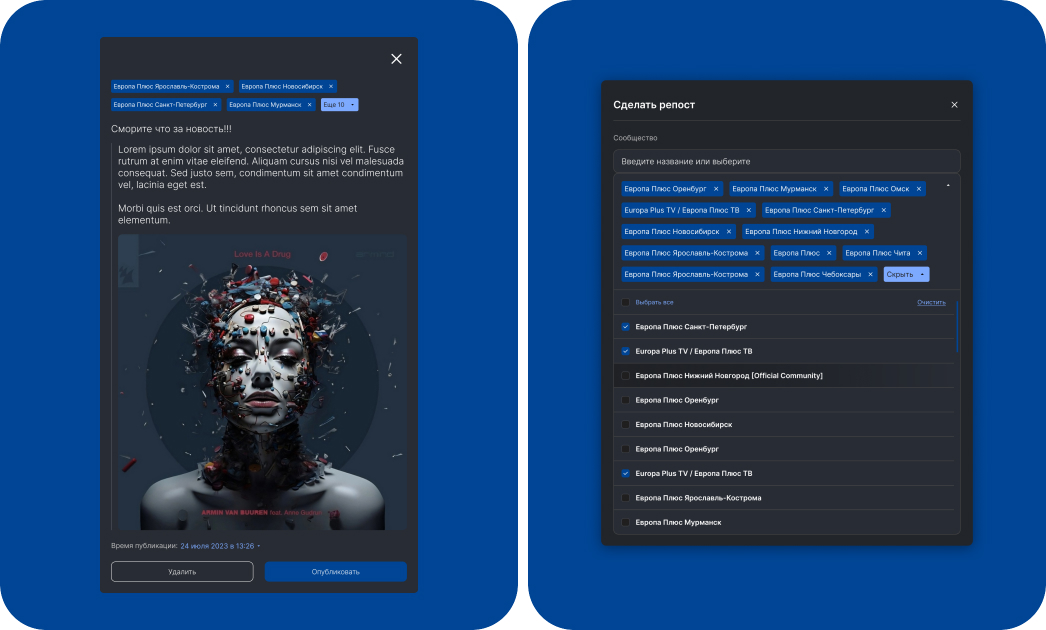Open the Love Is A Drug cover image
The image size is (1046, 630).
262,382
